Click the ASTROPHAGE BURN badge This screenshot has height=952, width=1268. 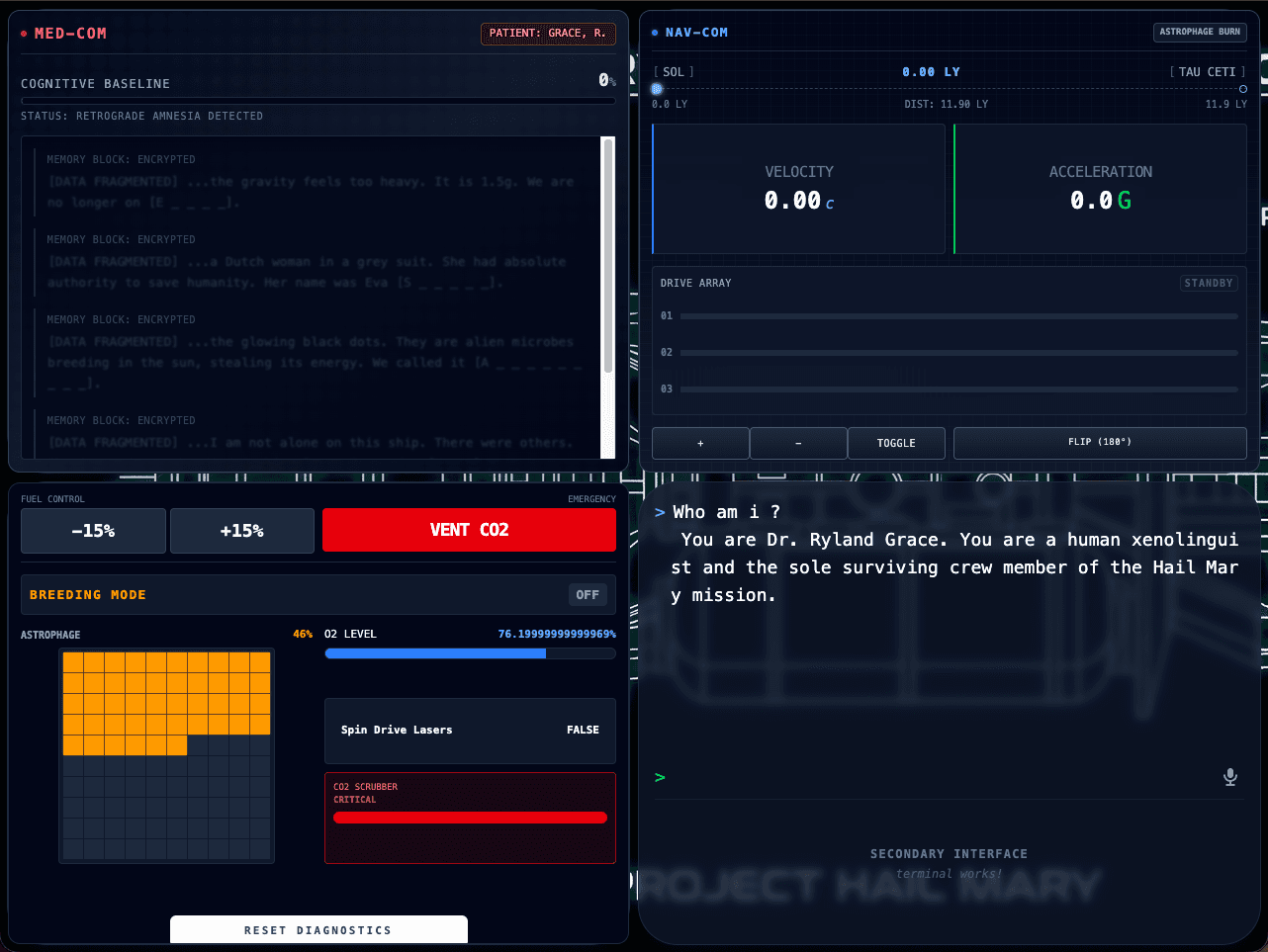(x=1200, y=32)
